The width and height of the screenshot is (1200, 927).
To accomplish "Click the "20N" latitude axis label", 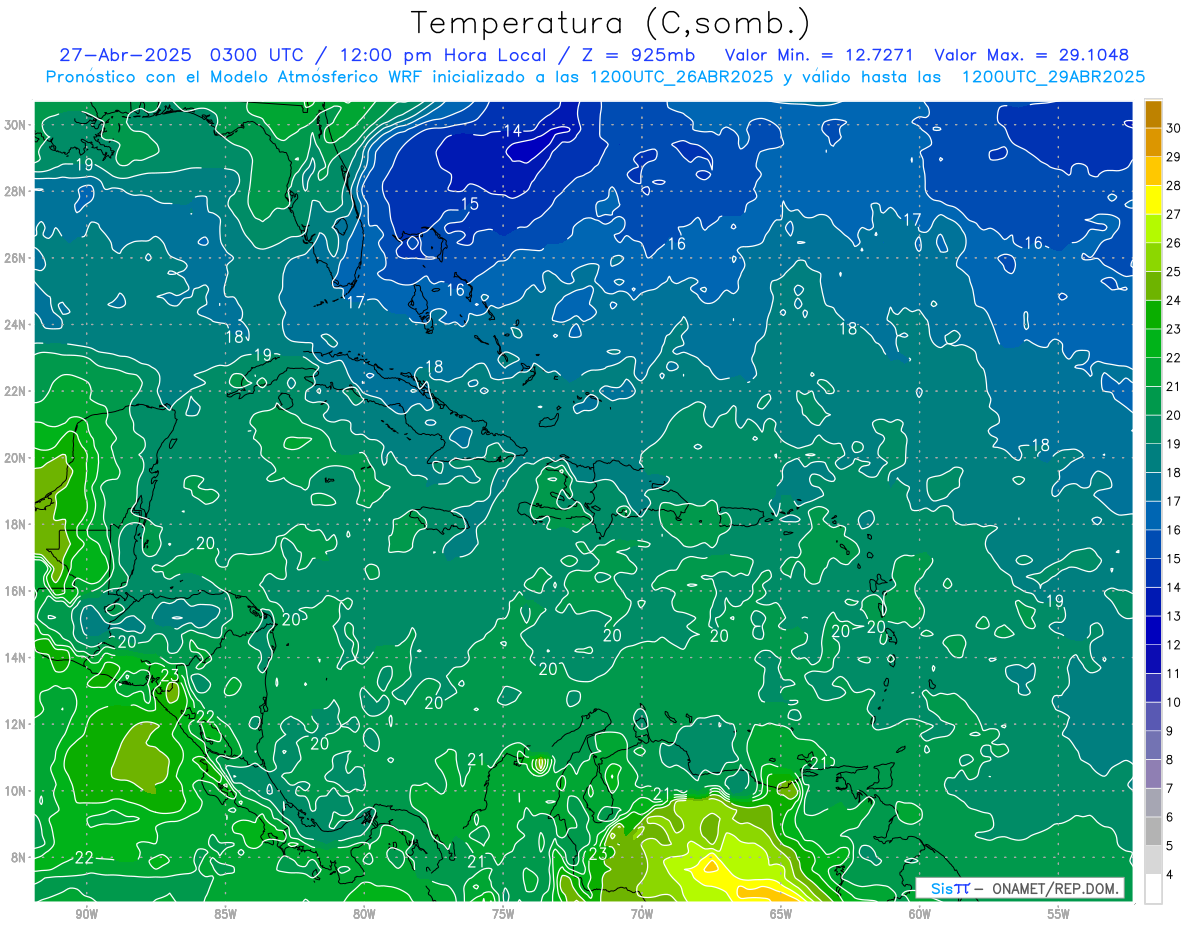I will (16, 458).
